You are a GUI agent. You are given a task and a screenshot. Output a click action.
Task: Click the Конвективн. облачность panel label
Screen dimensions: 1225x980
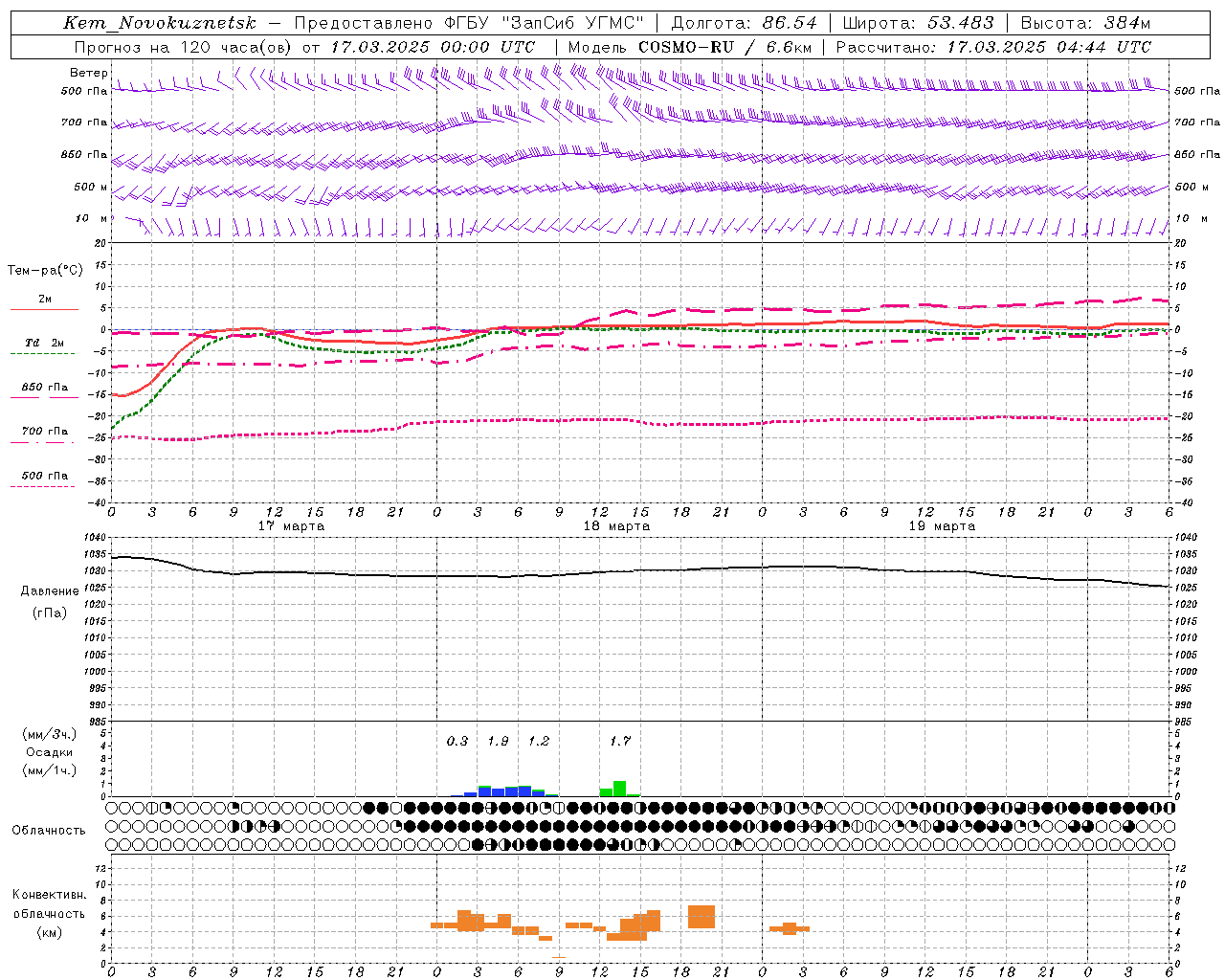pyautogui.click(x=49, y=903)
